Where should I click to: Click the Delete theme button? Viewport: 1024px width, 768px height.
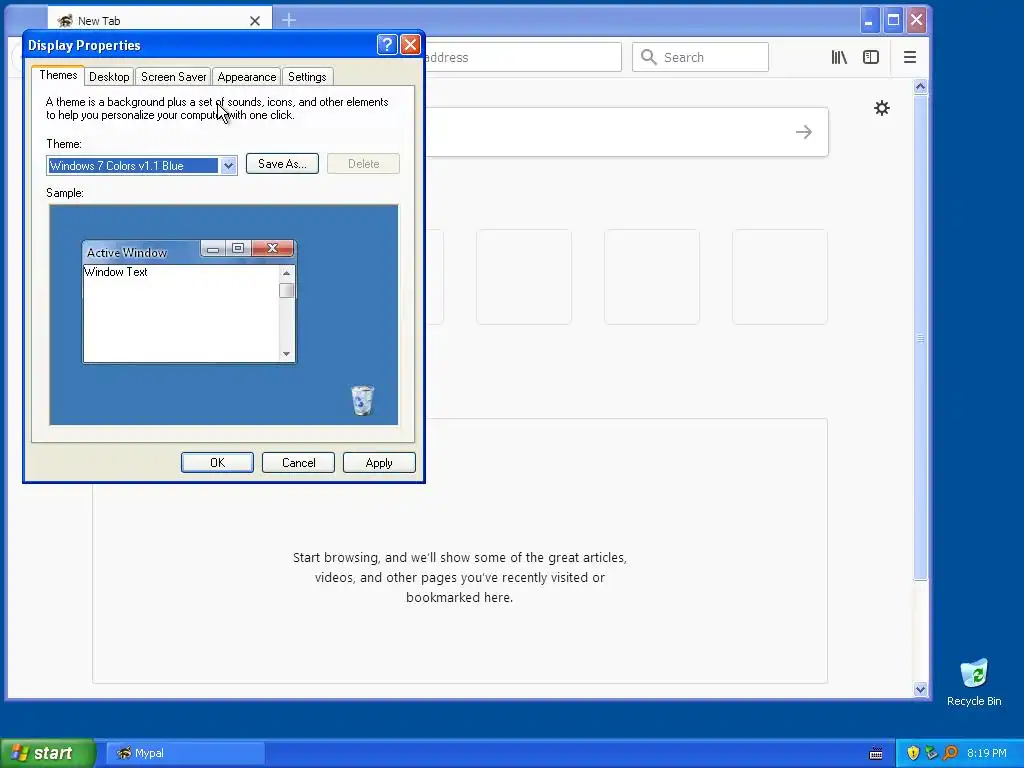pyautogui.click(x=363, y=164)
